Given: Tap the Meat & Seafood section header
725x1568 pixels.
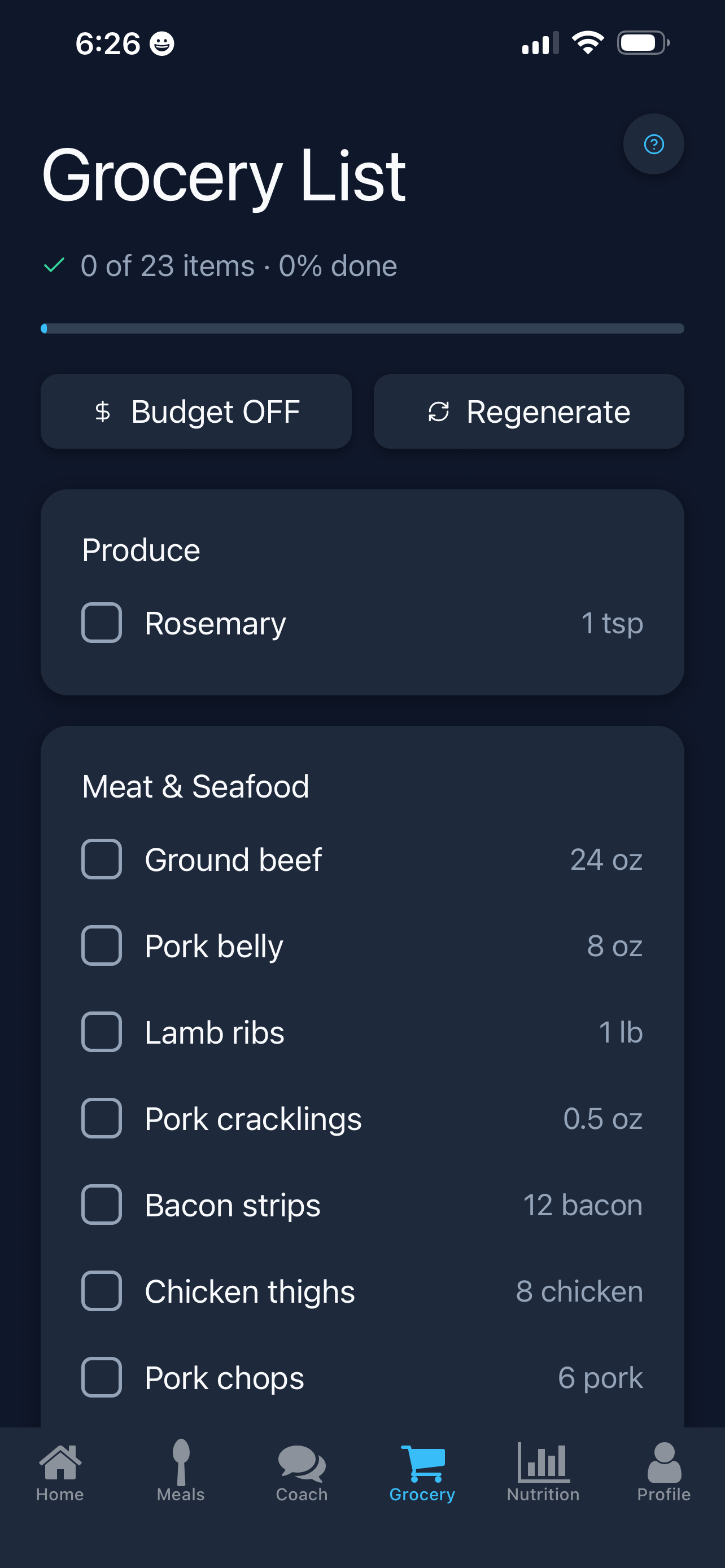Looking at the screenshot, I should [195, 786].
